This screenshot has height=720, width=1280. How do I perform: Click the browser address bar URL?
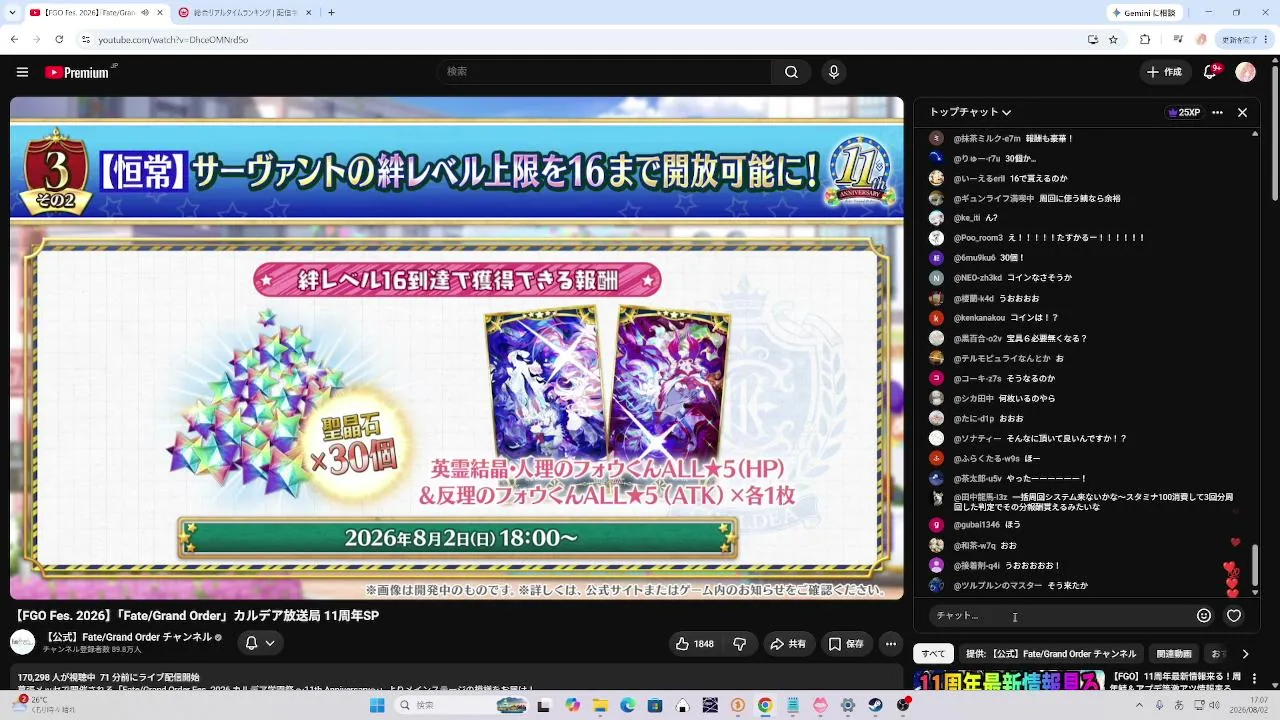[174, 40]
